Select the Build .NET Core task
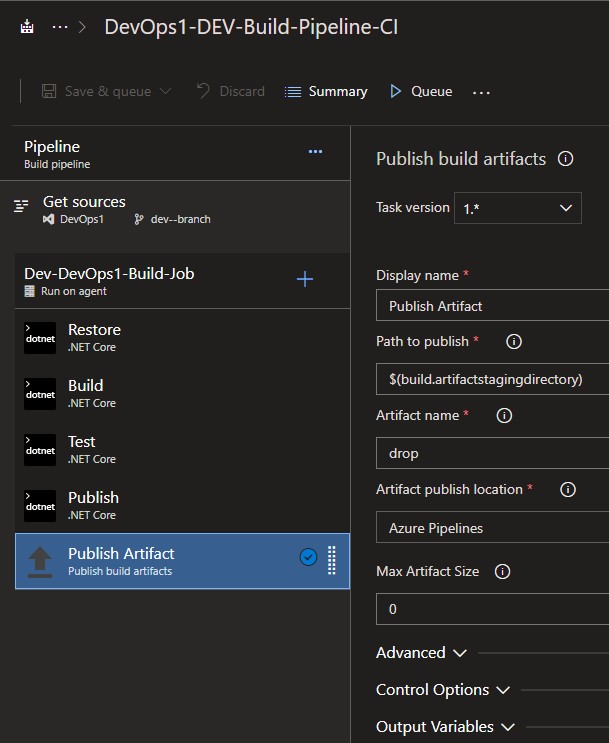This screenshot has width=609, height=743. pos(182,393)
